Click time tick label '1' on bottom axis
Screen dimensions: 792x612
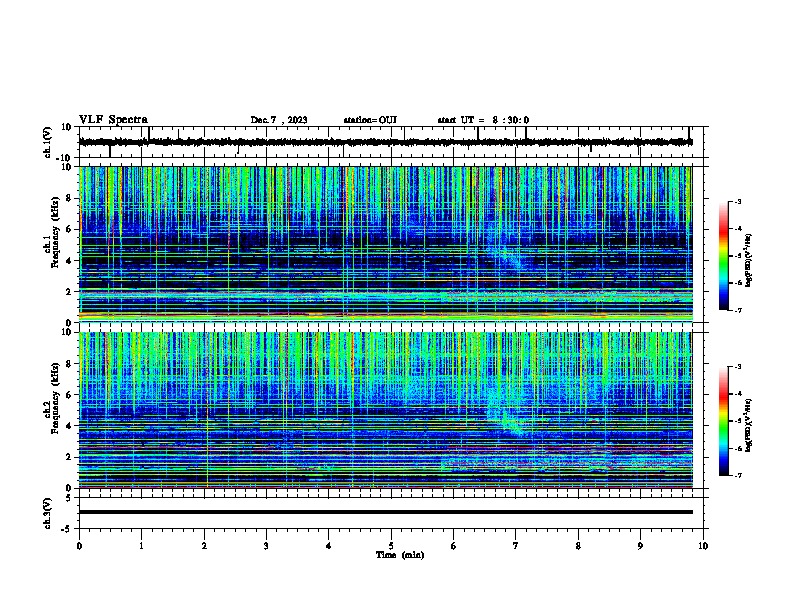141,546
